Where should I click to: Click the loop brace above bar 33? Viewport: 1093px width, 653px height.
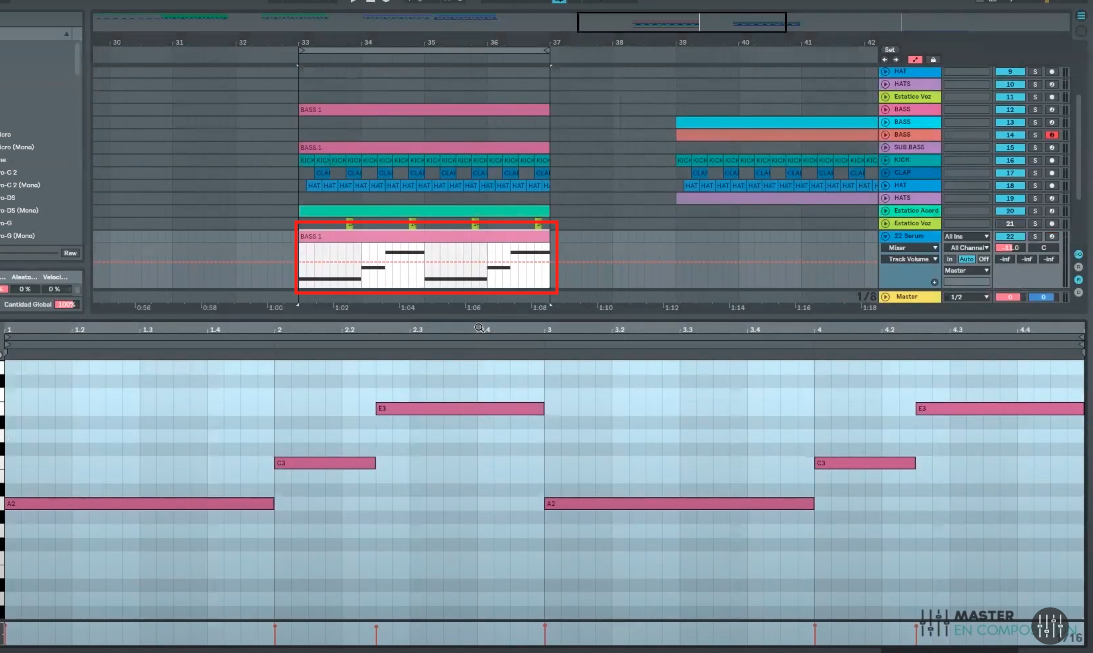point(424,50)
